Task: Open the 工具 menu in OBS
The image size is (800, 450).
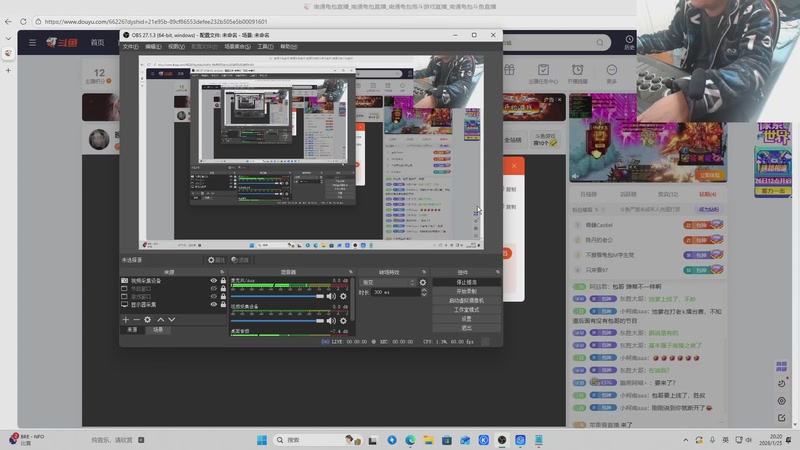Action: 265,46
